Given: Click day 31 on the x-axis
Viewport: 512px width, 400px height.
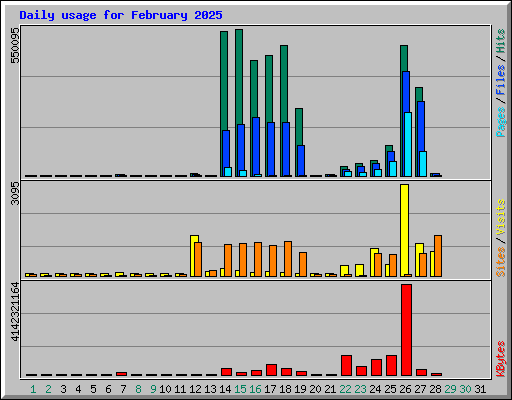Looking at the screenshot, I should pyautogui.click(x=480, y=389).
